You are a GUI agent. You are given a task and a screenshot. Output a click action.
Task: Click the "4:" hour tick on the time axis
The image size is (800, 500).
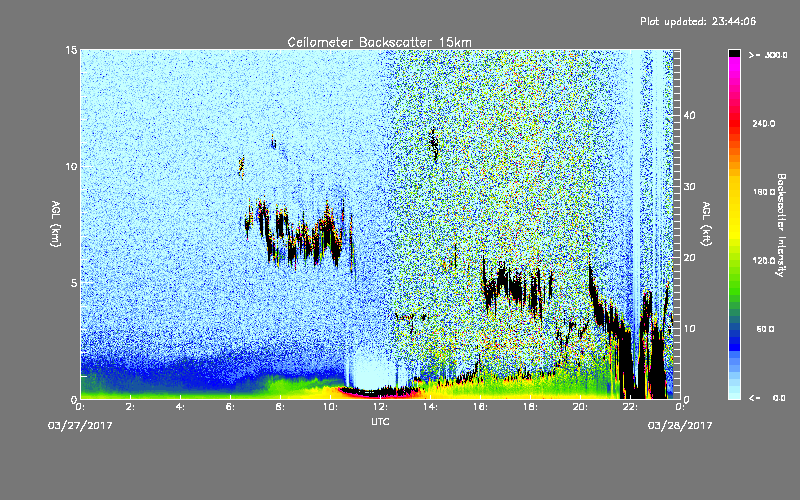coord(180,407)
